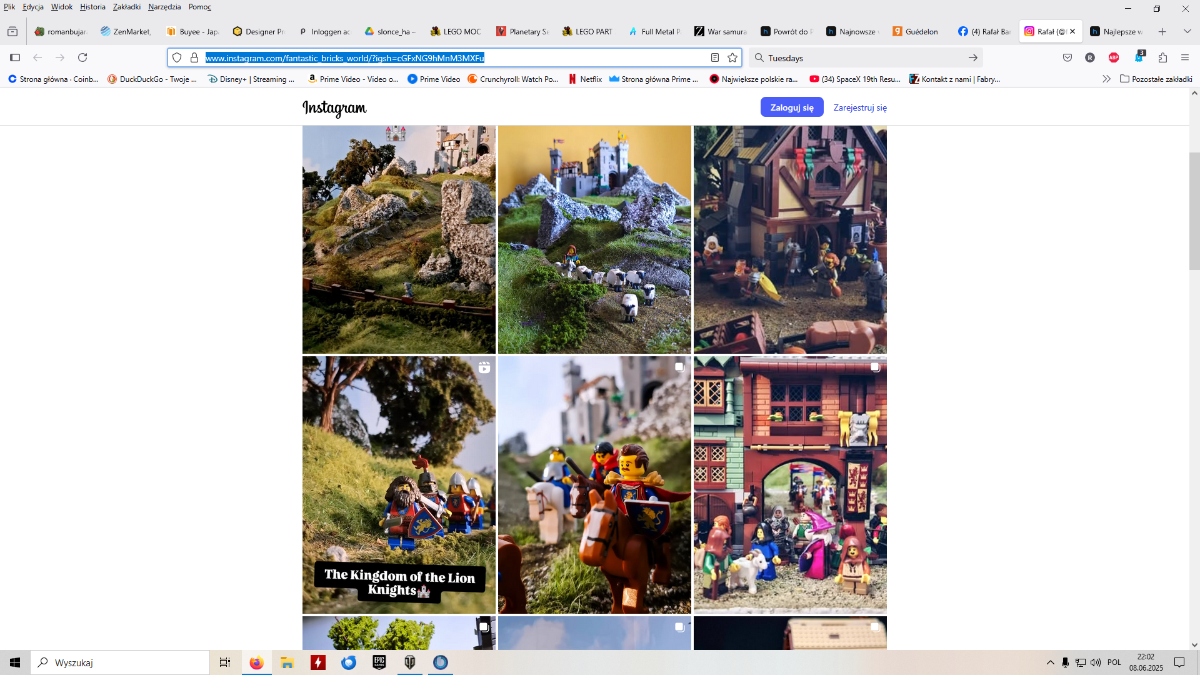Click the Zaloguj się button
1200x675 pixels.
point(791,107)
